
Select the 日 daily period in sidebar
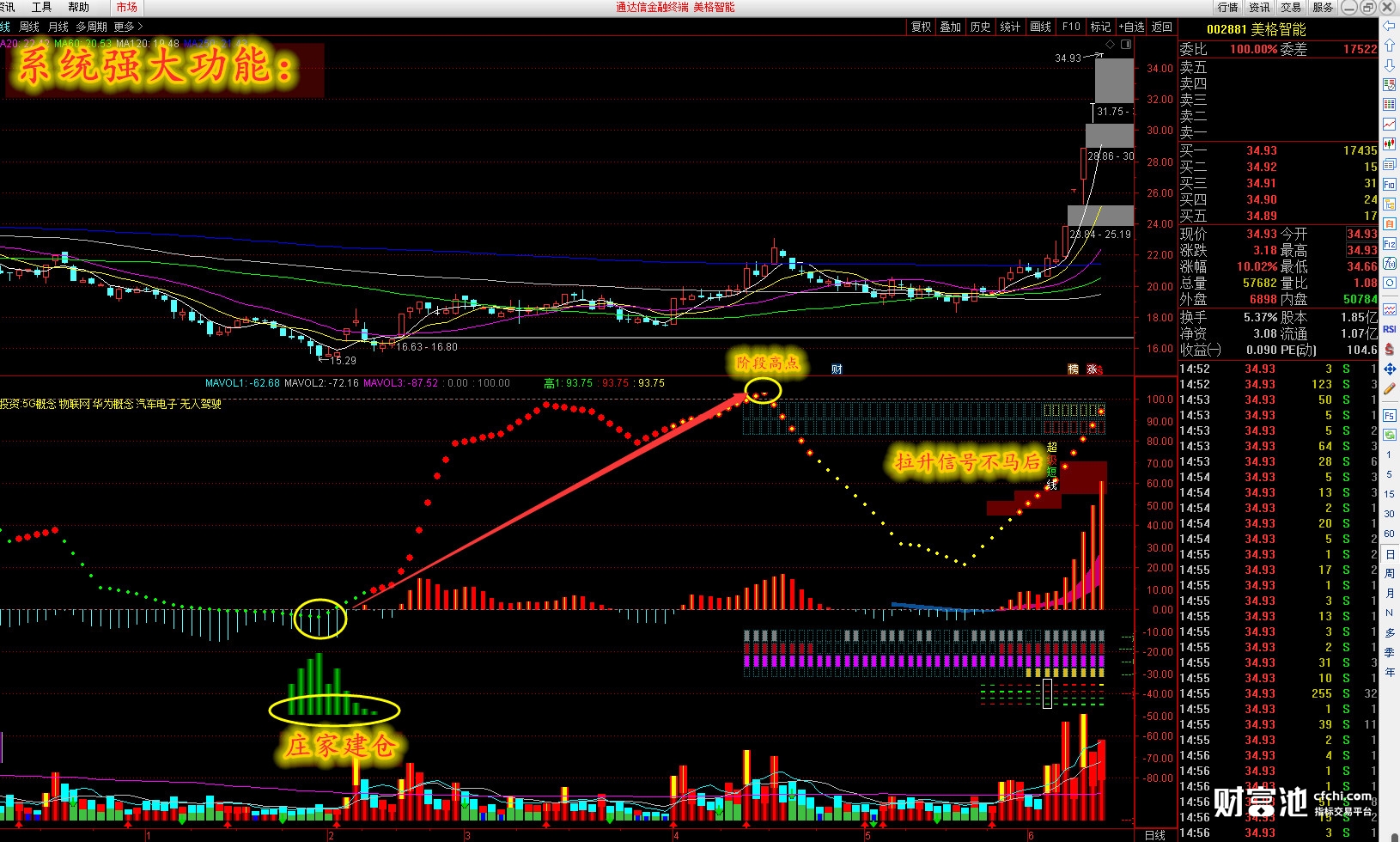[x=1389, y=554]
